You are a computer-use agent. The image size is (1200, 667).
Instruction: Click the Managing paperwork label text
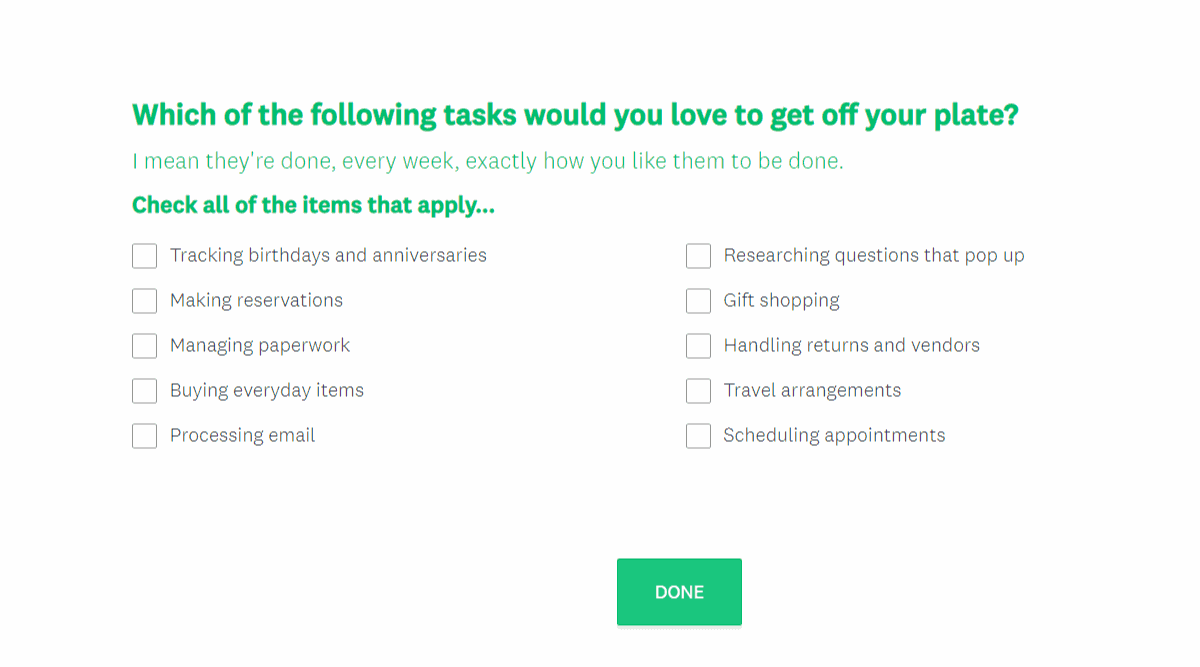[x=260, y=345]
